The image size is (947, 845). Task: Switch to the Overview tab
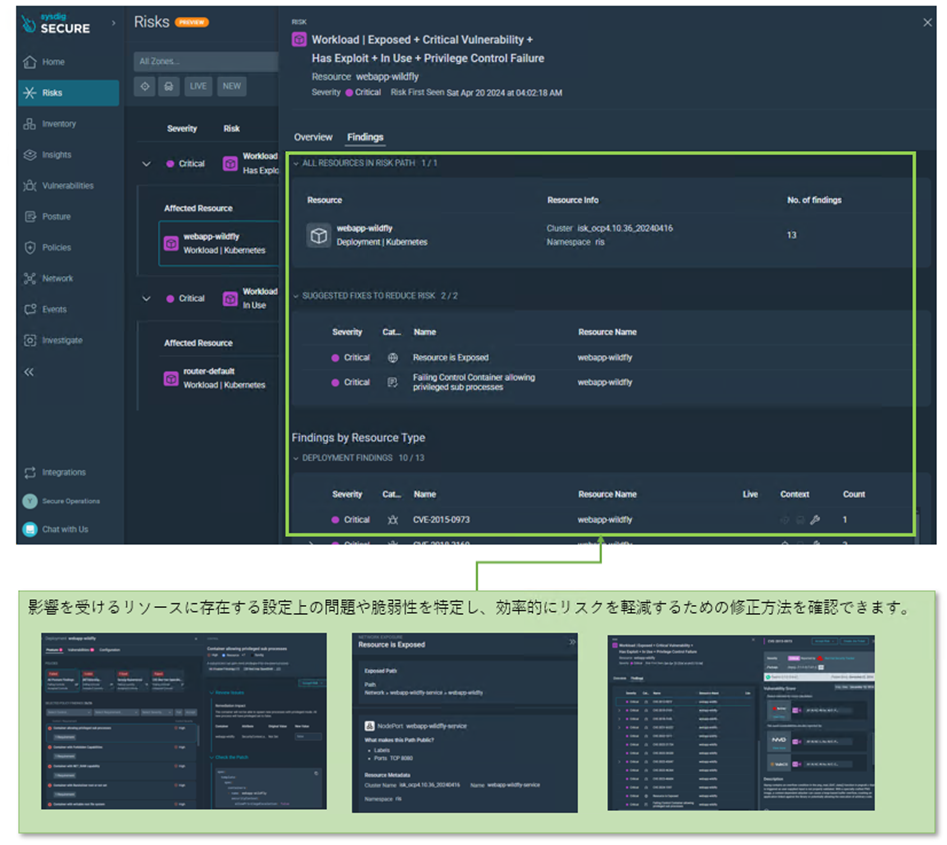click(313, 137)
